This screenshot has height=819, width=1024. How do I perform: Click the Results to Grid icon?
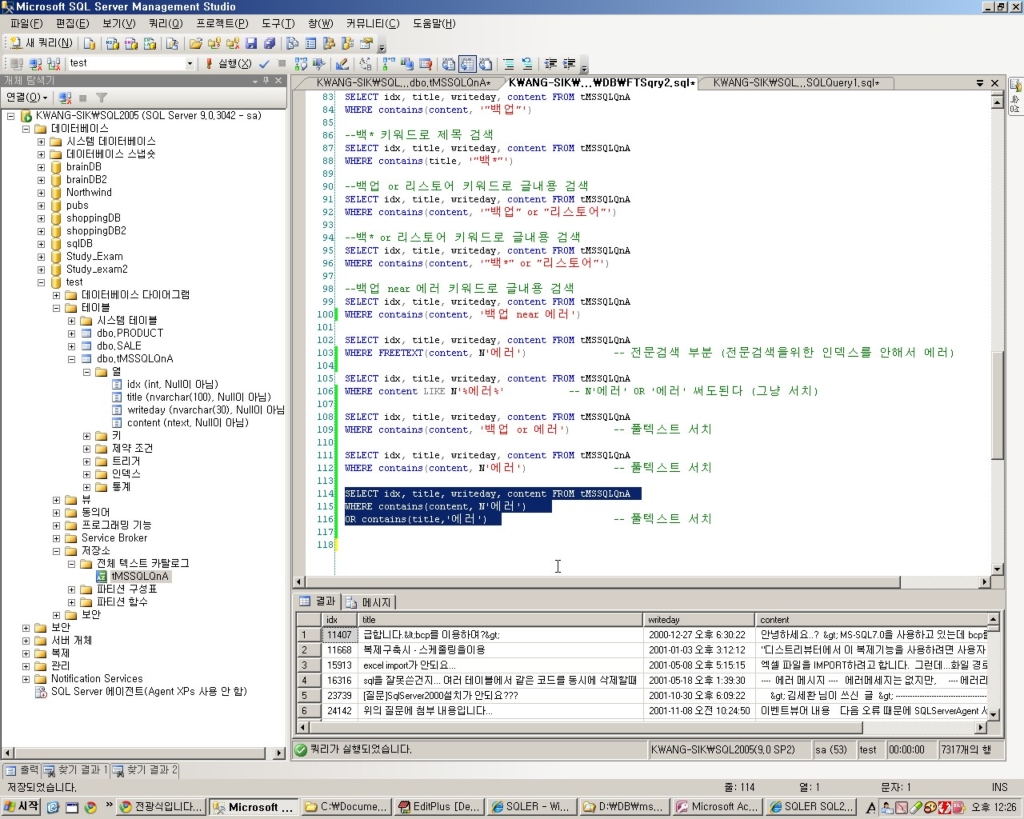[x=467, y=63]
